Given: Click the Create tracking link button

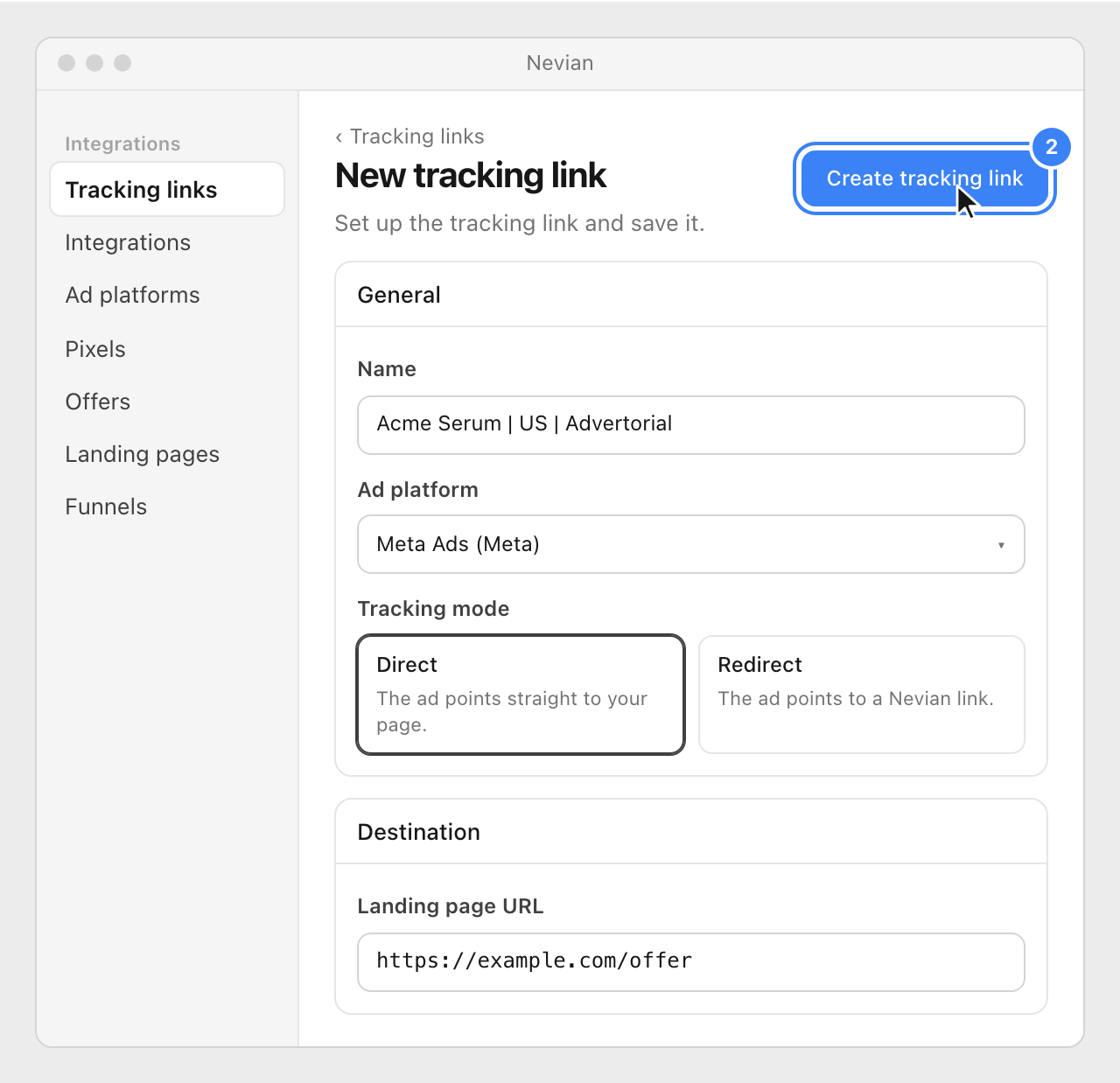Looking at the screenshot, I should click(x=924, y=178).
